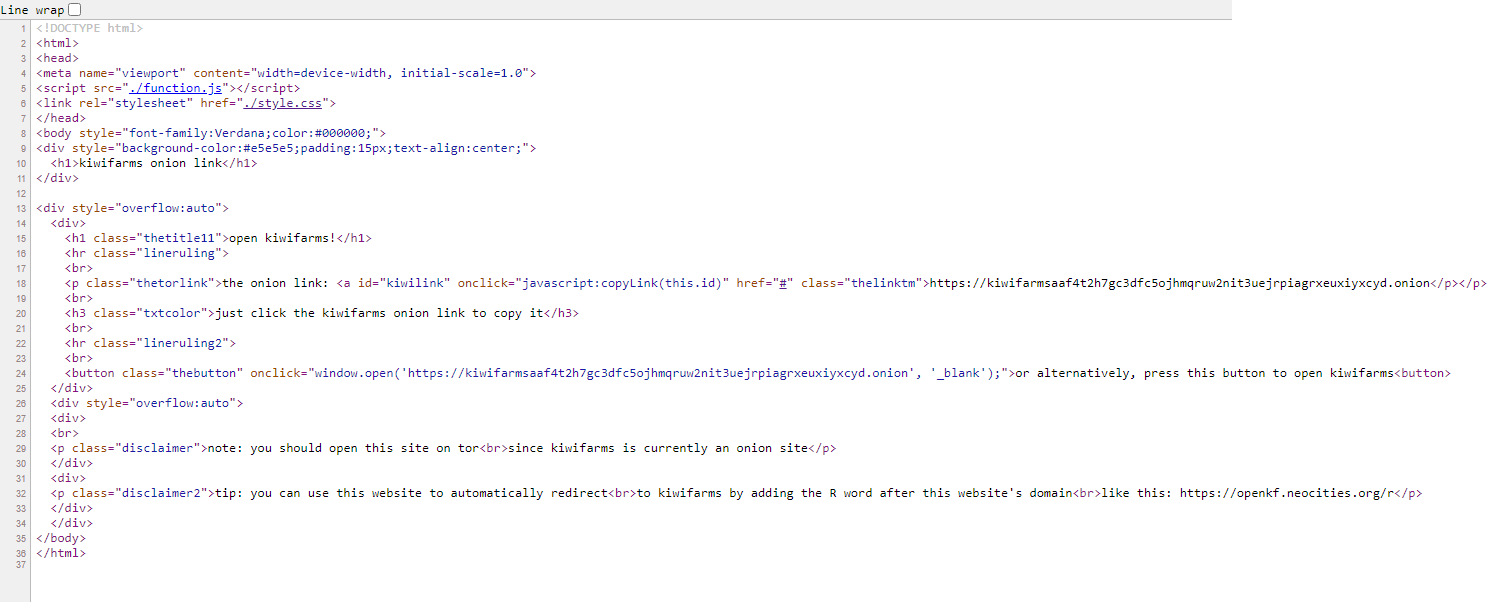Click line number 24 in the gutter

[x=21, y=373]
